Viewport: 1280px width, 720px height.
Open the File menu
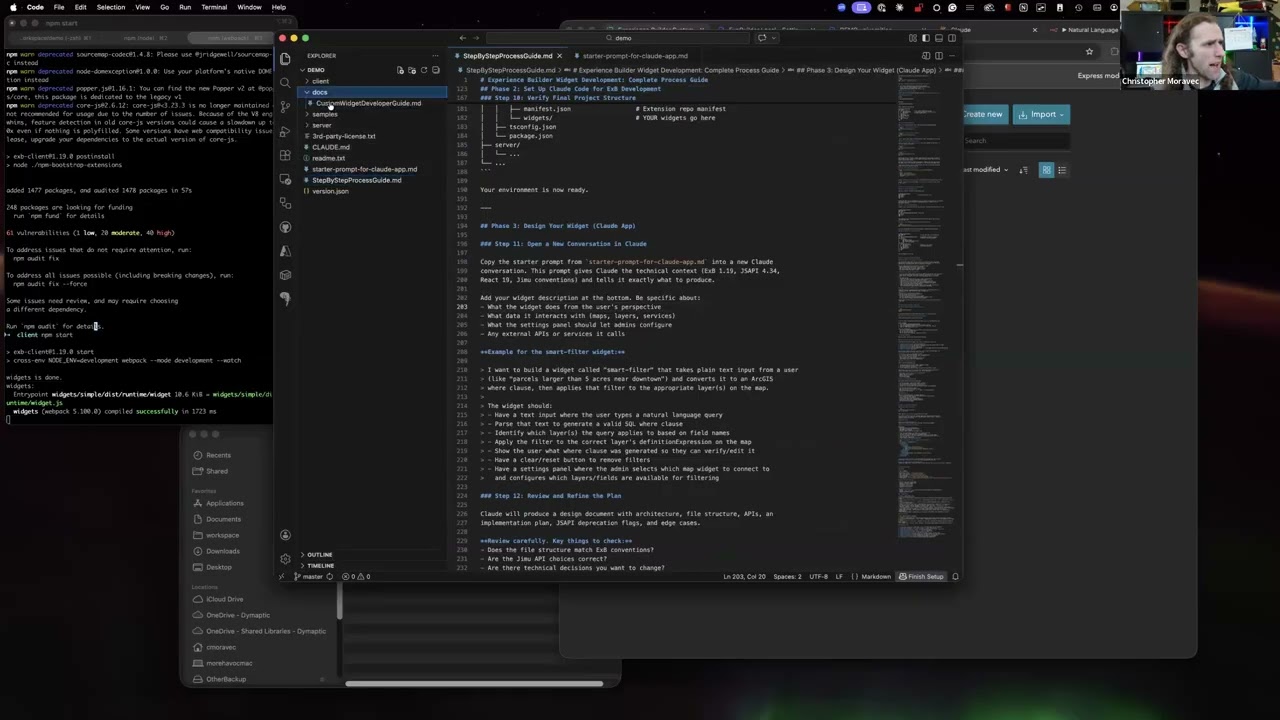(x=59, y=7)
